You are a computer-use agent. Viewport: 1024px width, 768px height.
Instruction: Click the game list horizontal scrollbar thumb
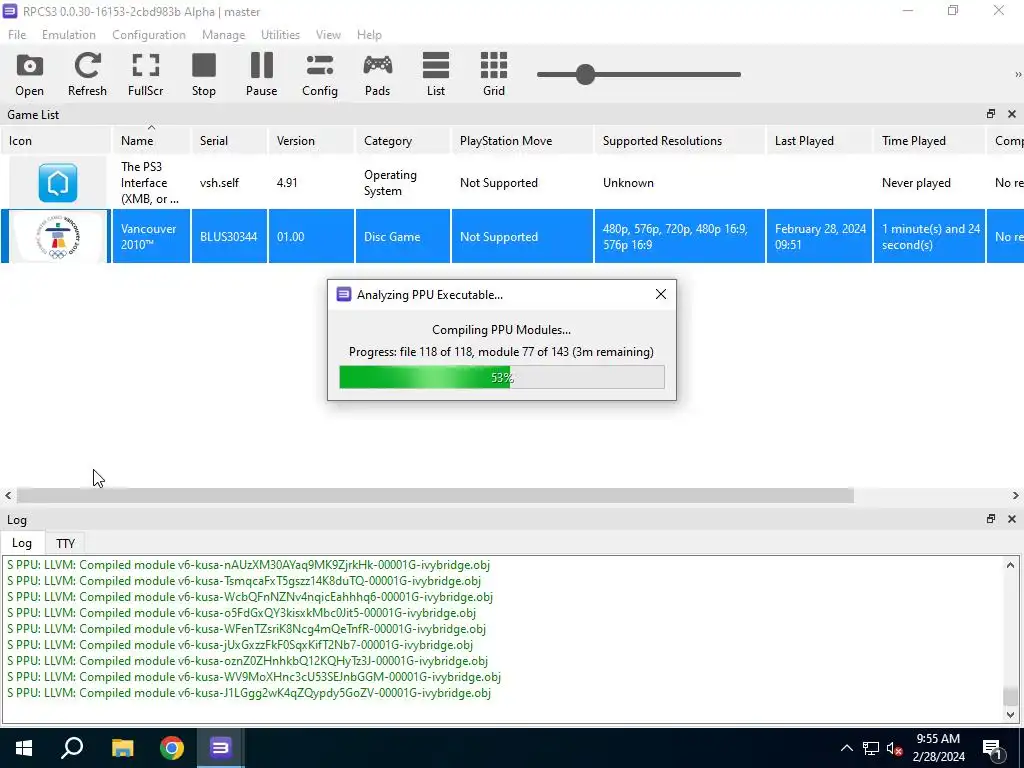tap(435, 496)
